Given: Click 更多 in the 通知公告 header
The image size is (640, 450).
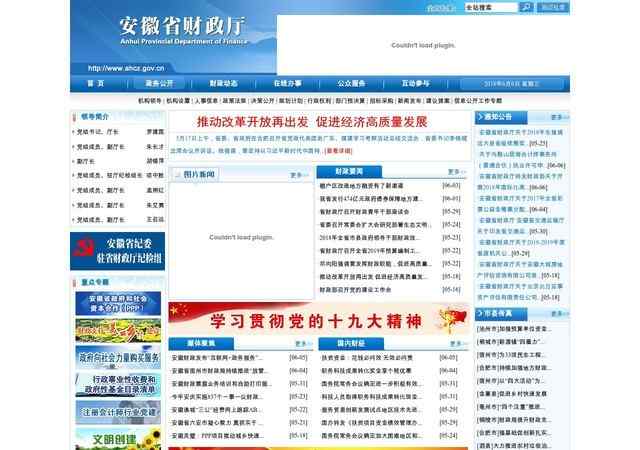Looking at the screenshot, I should [559, 117].
